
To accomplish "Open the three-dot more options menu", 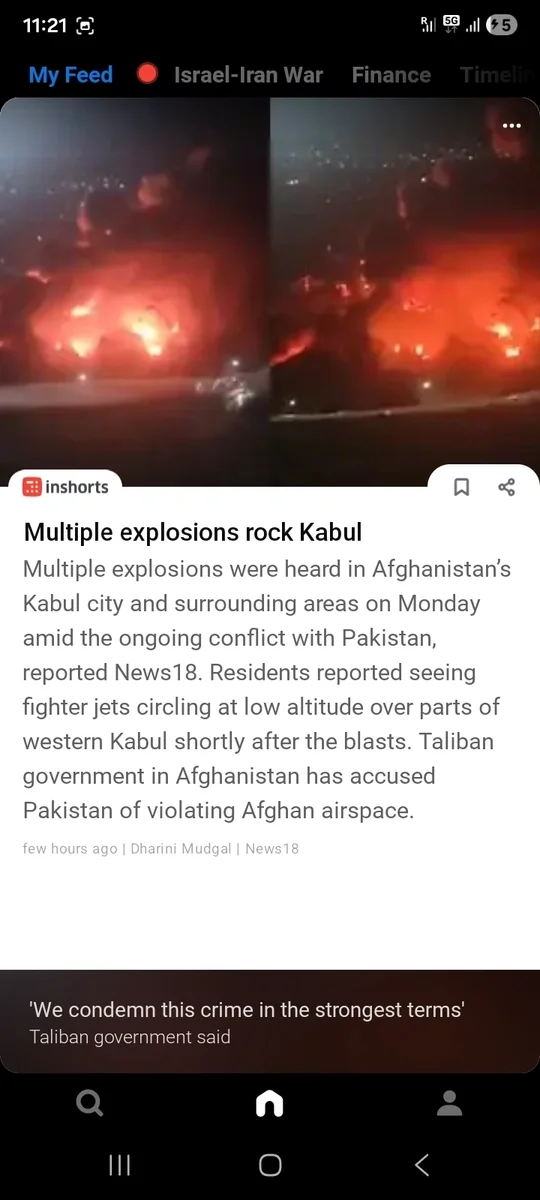I will [x=512, y=126].
